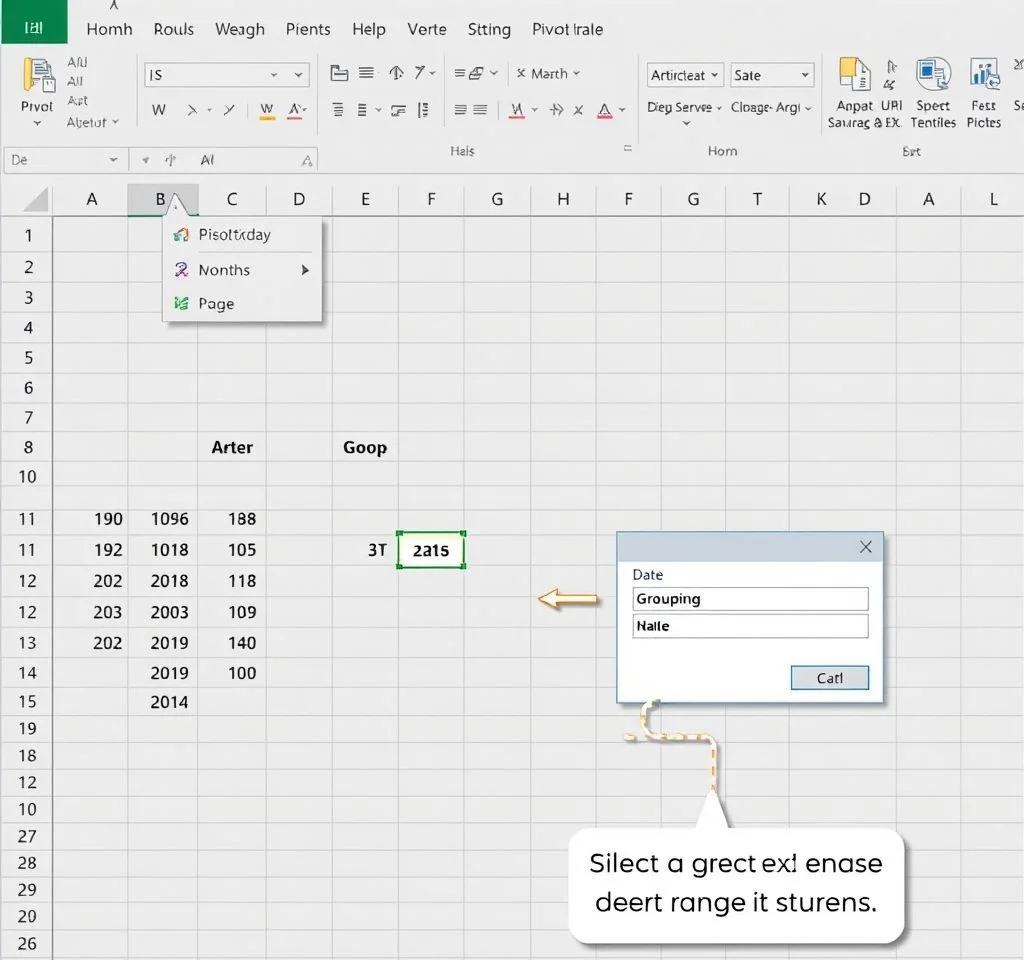The height and width of the screenshot is (960, 1024).
Task: Click the cell labeled Goop
Action: point(365,447)
